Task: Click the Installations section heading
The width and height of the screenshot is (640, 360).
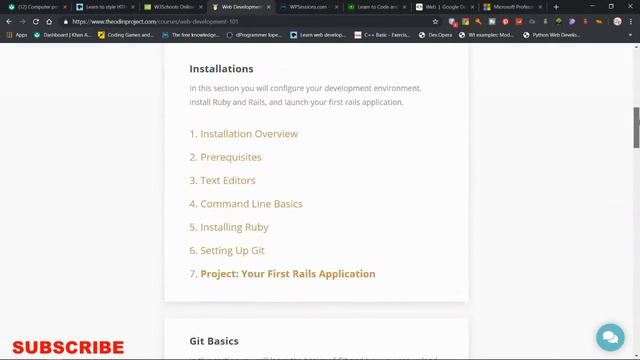Action: (x=221, y=69)
